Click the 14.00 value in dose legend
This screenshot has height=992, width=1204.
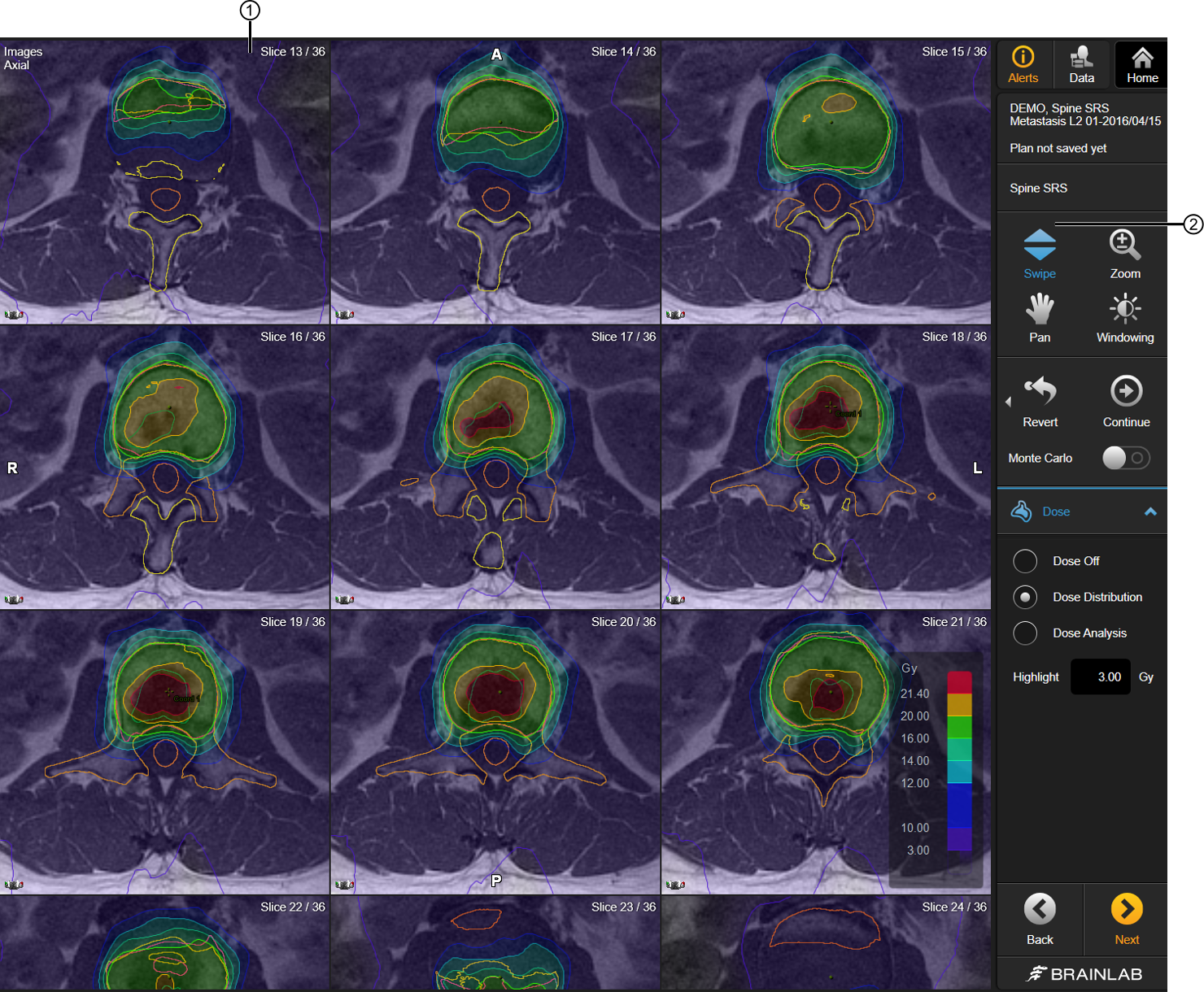coord(914,761)
